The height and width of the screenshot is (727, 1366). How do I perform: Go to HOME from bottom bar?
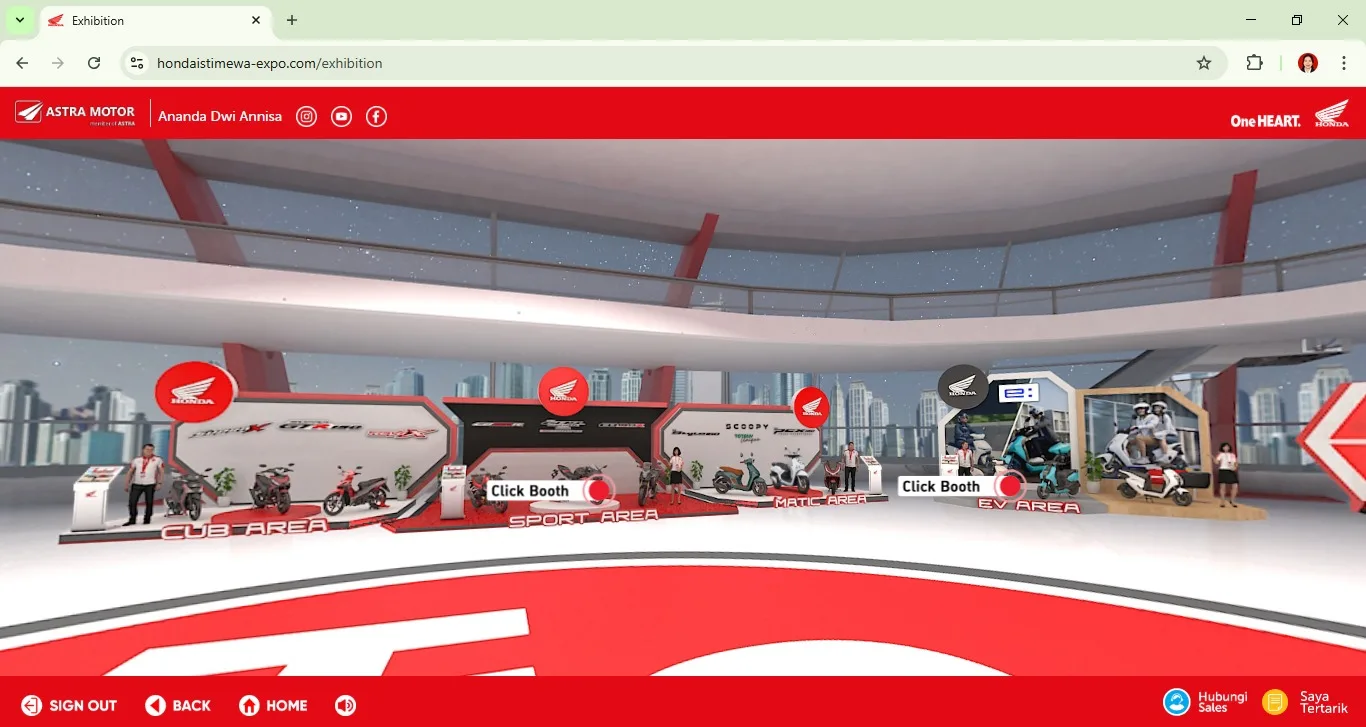point(274,705)
